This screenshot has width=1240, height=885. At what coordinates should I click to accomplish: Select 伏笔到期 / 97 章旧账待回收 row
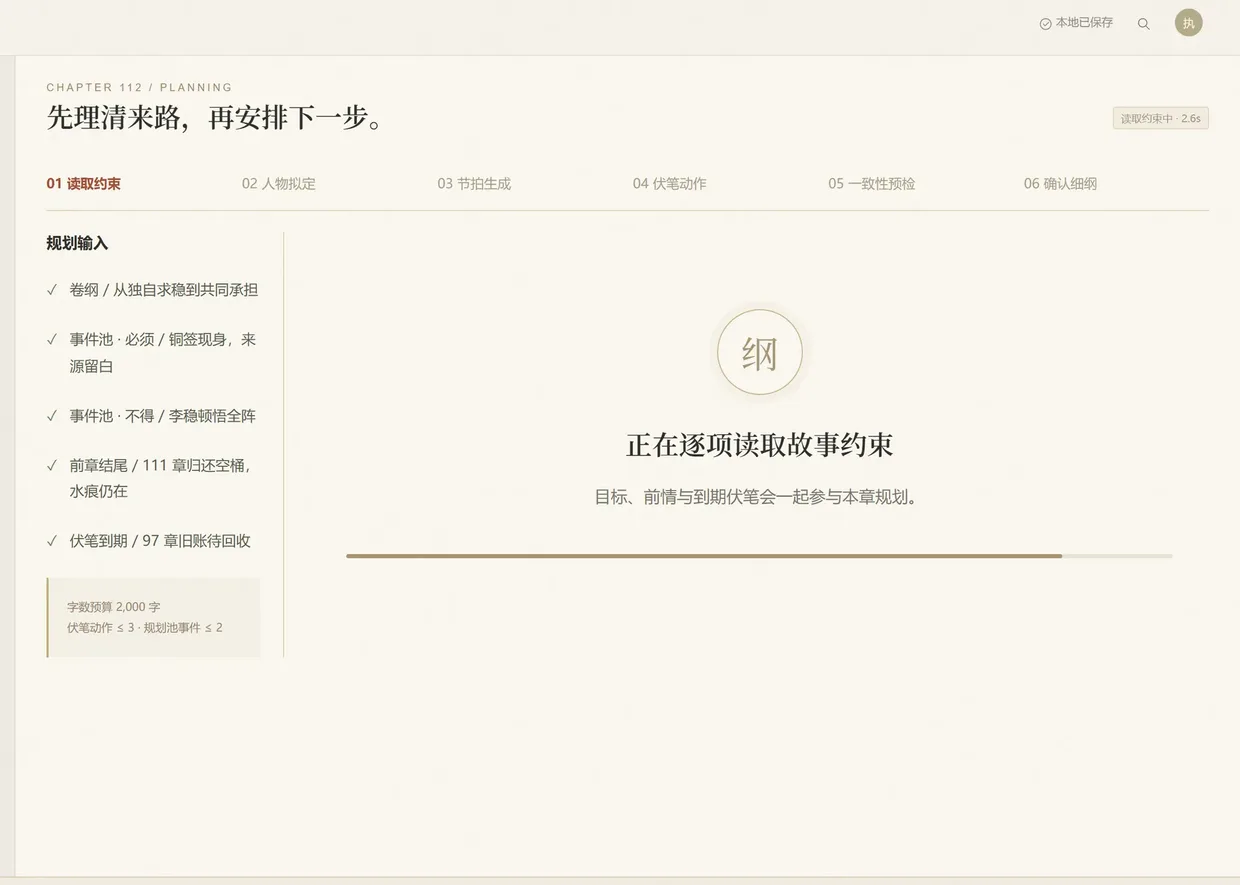tap(153, 541)
